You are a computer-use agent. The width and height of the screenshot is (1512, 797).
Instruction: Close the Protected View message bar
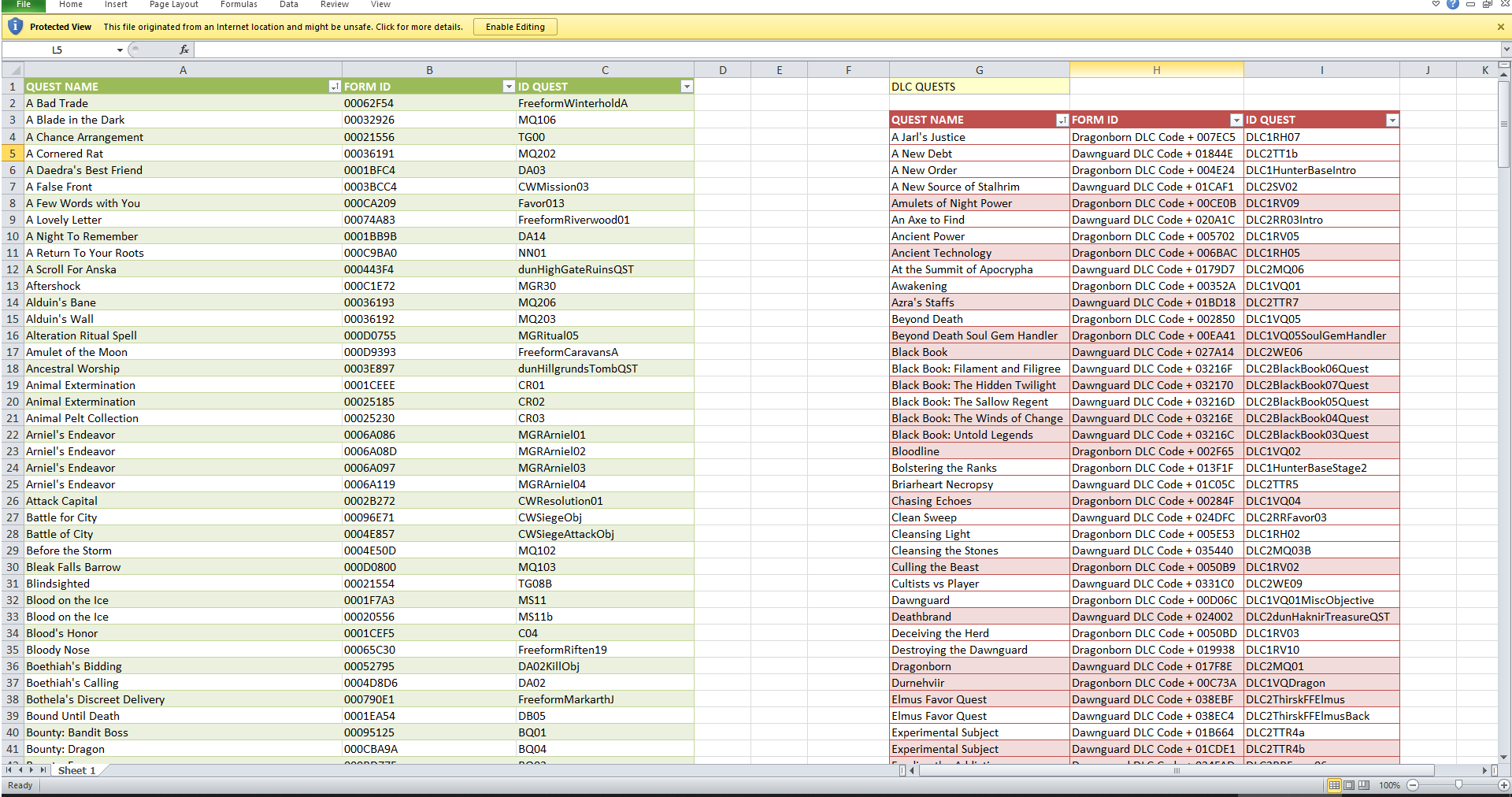coord(1500,27)
